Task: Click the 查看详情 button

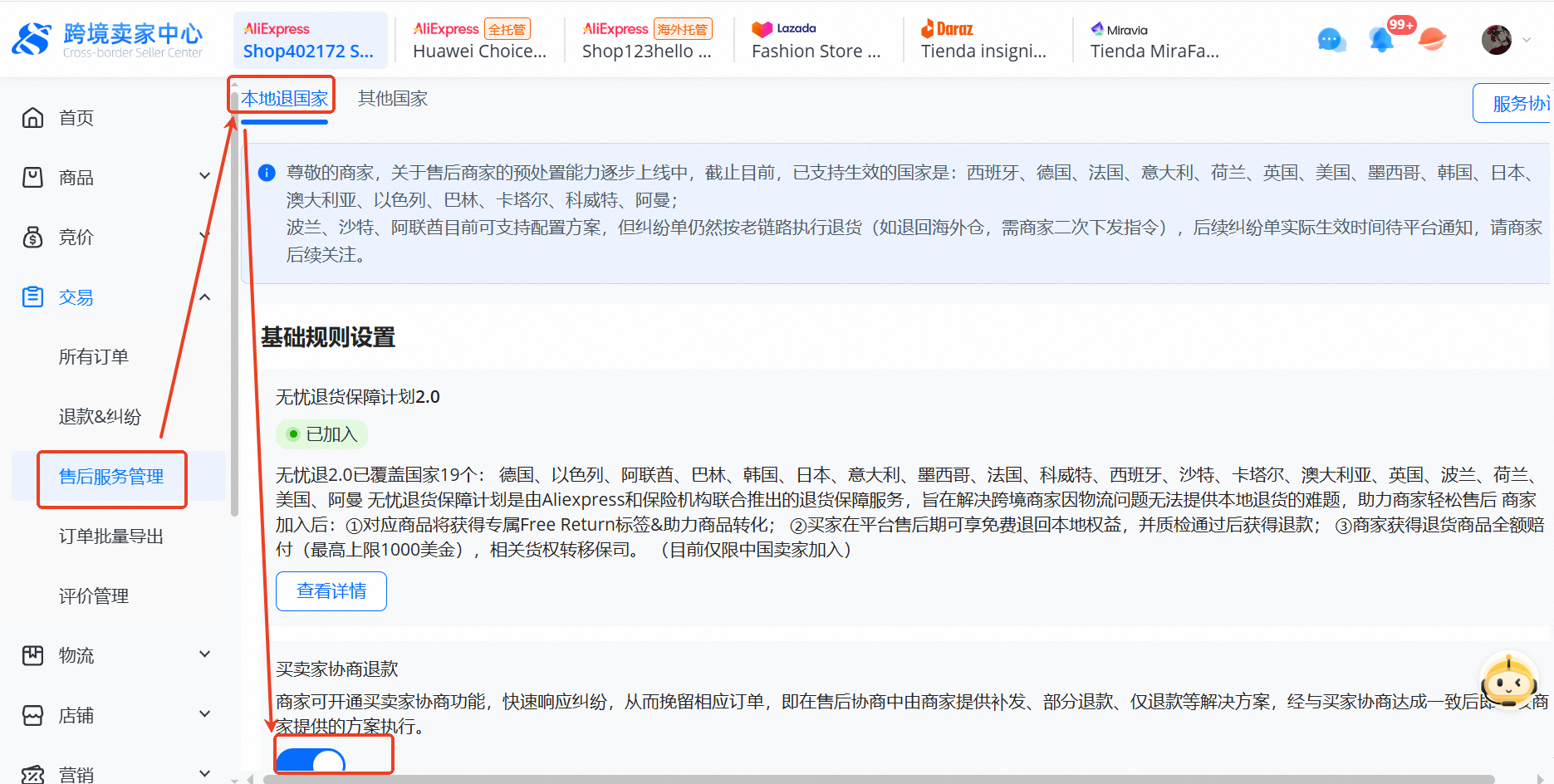Action: [331, 591]
